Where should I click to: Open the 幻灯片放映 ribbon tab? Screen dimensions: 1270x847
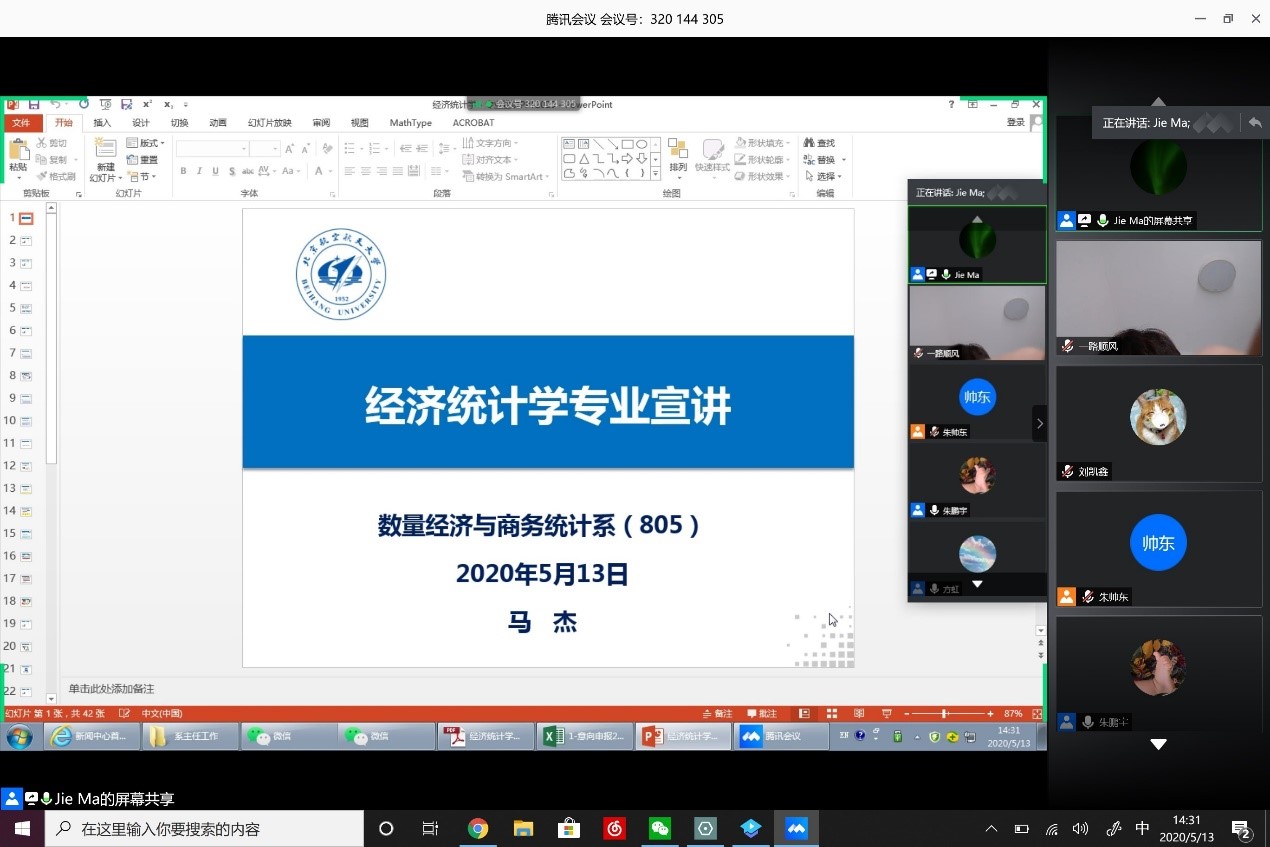269,123
